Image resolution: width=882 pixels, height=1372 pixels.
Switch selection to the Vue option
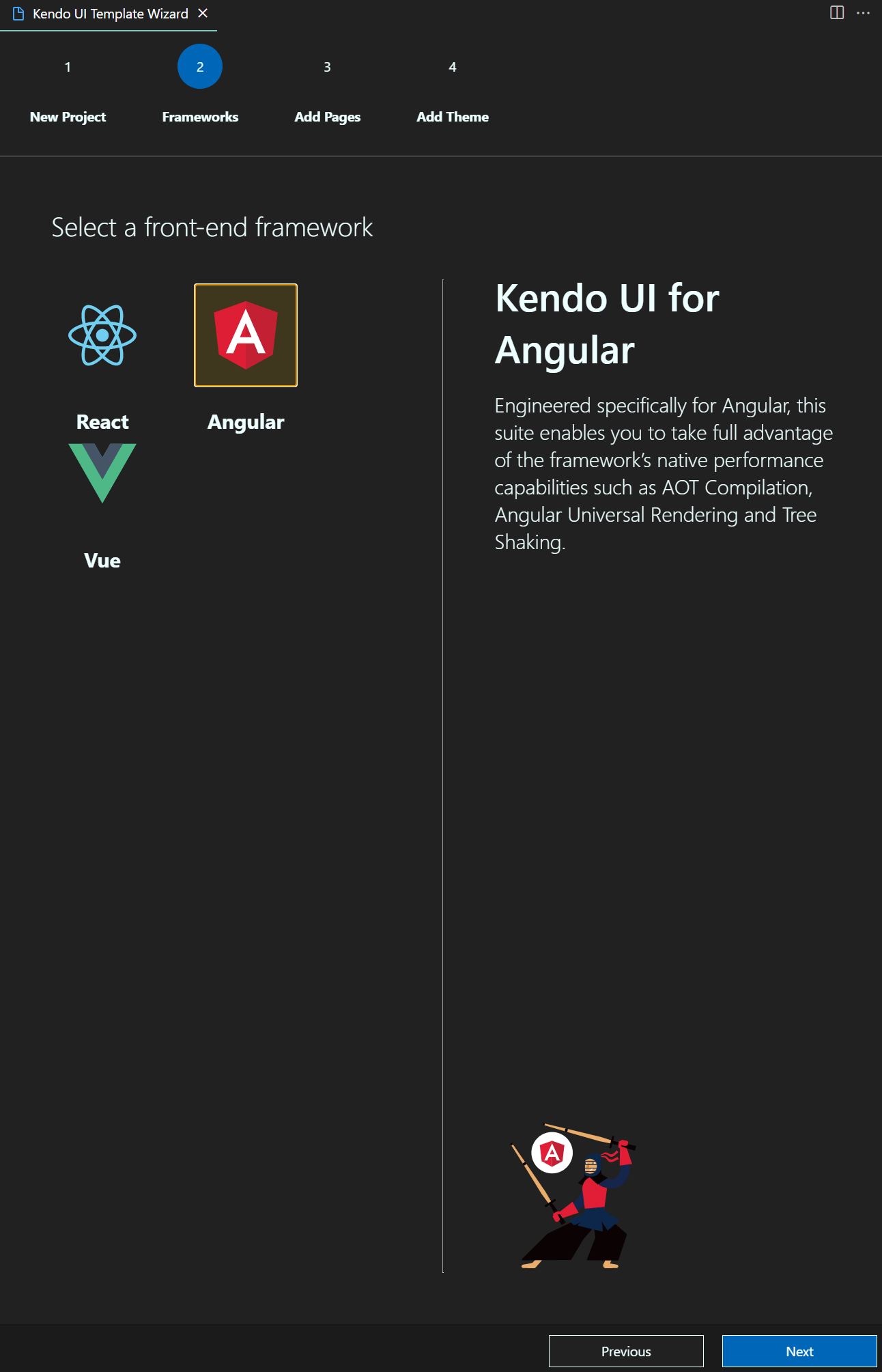pyautogui.click(x=102, y=474)
